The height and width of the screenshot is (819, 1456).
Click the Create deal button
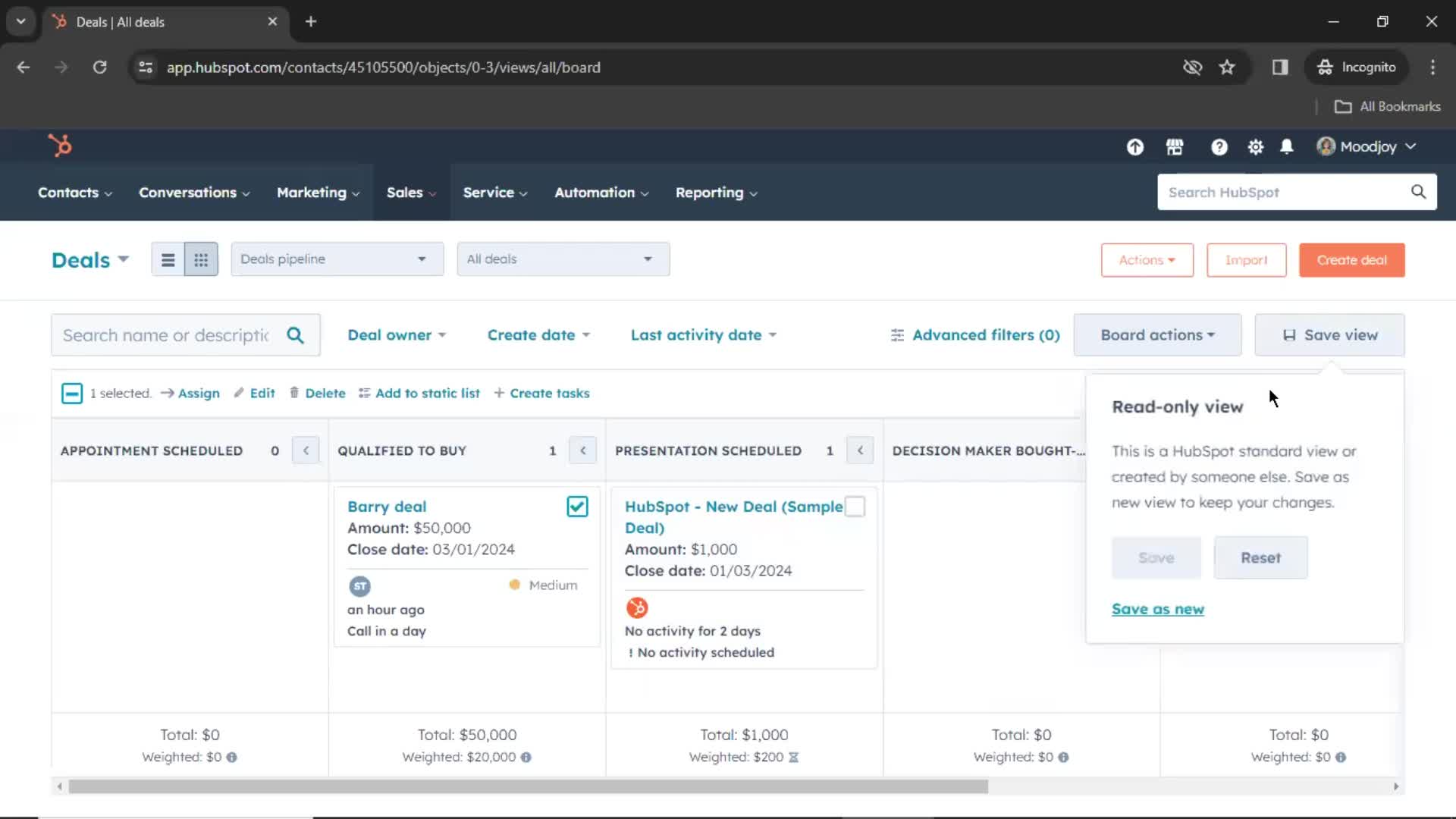coord(1351,260)
